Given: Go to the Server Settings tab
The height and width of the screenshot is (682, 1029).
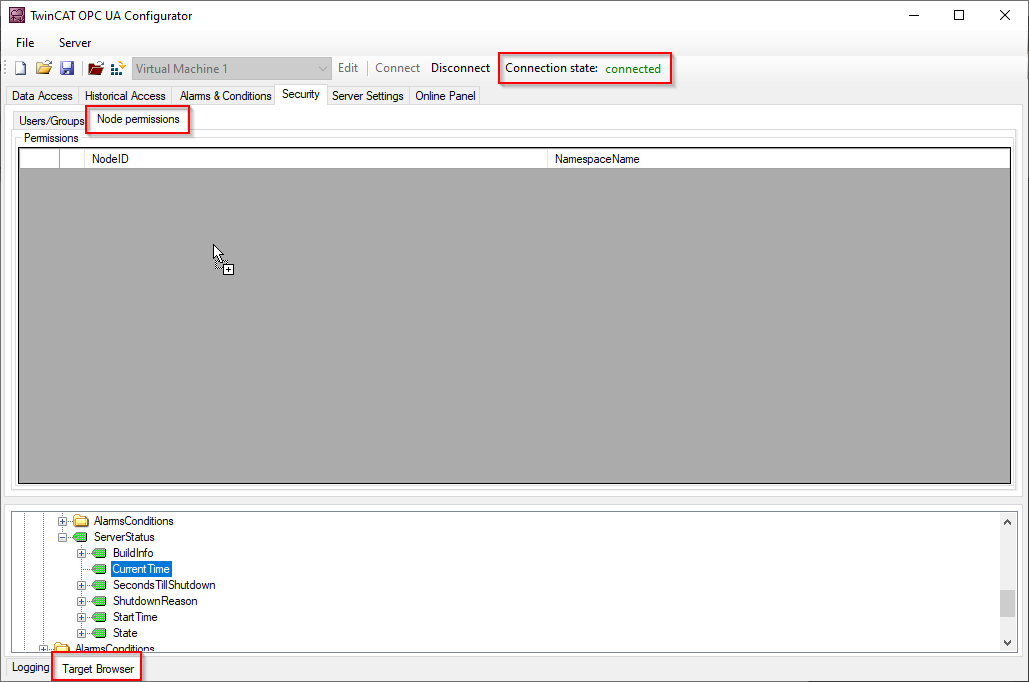Looking at the screenshot, I should pyautogui.click(x=368, y=96).
